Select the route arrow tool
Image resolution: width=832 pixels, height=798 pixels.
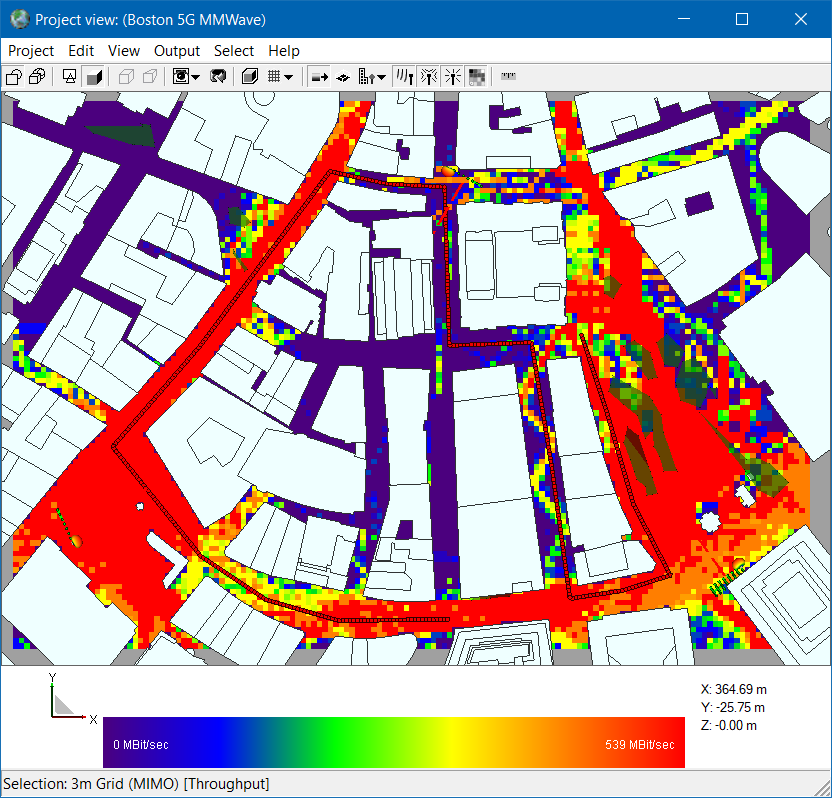(321, 76)
